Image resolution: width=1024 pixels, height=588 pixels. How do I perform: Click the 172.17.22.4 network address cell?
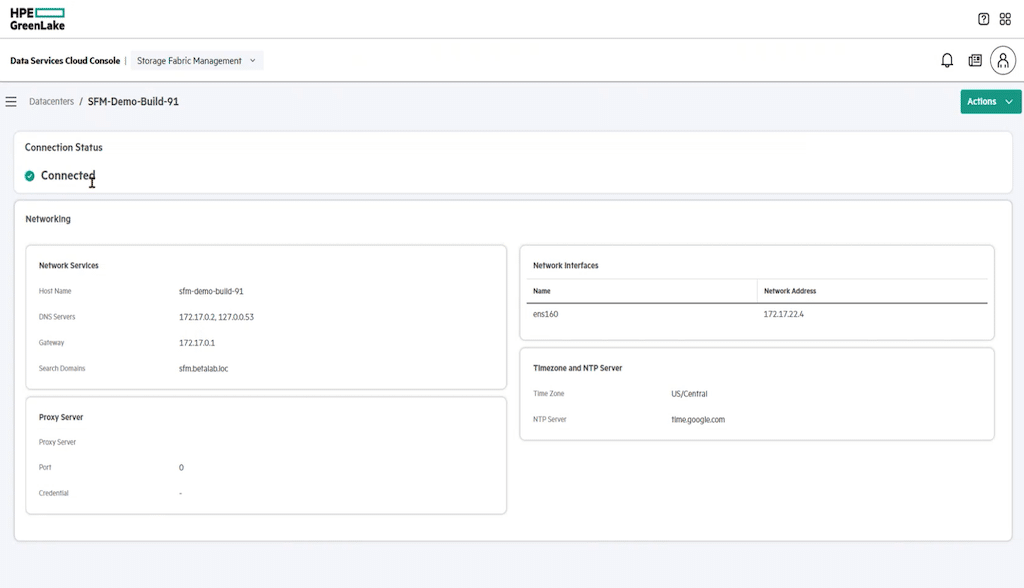784,314
